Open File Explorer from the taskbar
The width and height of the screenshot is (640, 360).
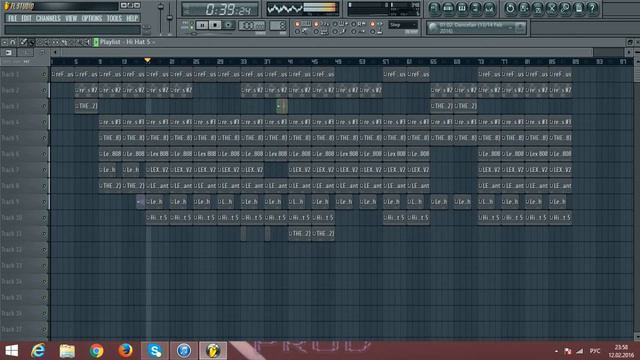pos(67,351)
